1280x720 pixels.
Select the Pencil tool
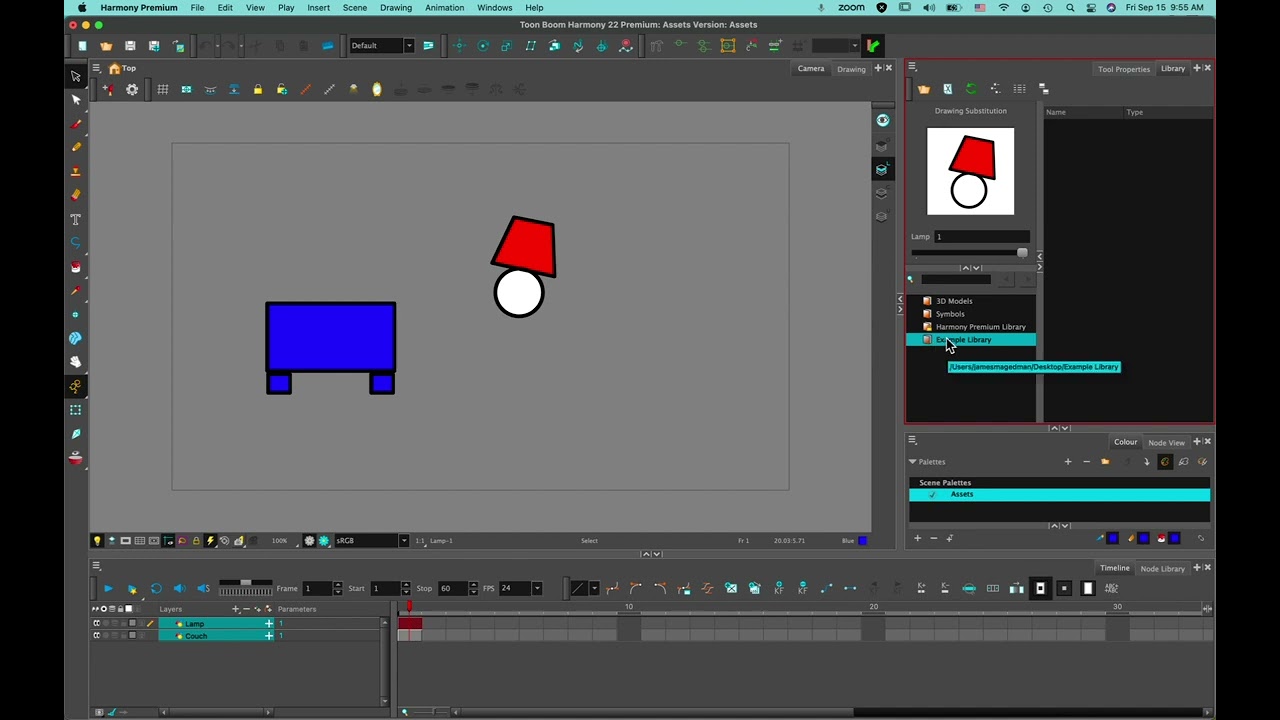click(x=75, y=147)
